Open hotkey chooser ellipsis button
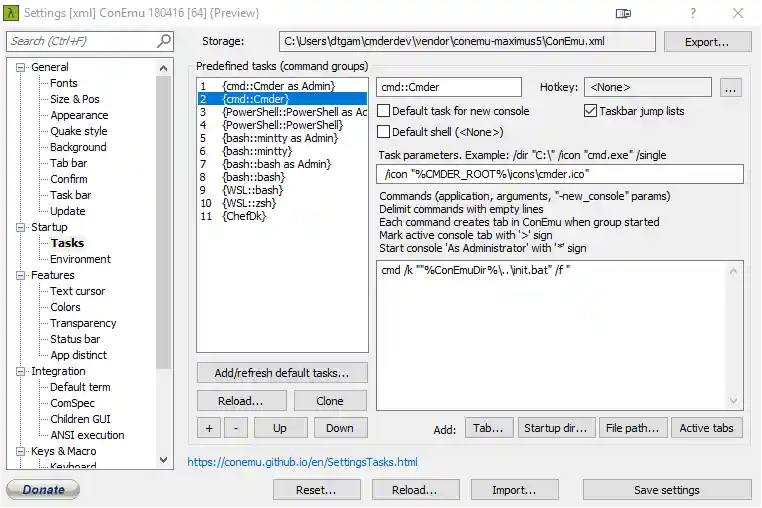This screenshot has height=508, width=762. click(x=730, y=88)
